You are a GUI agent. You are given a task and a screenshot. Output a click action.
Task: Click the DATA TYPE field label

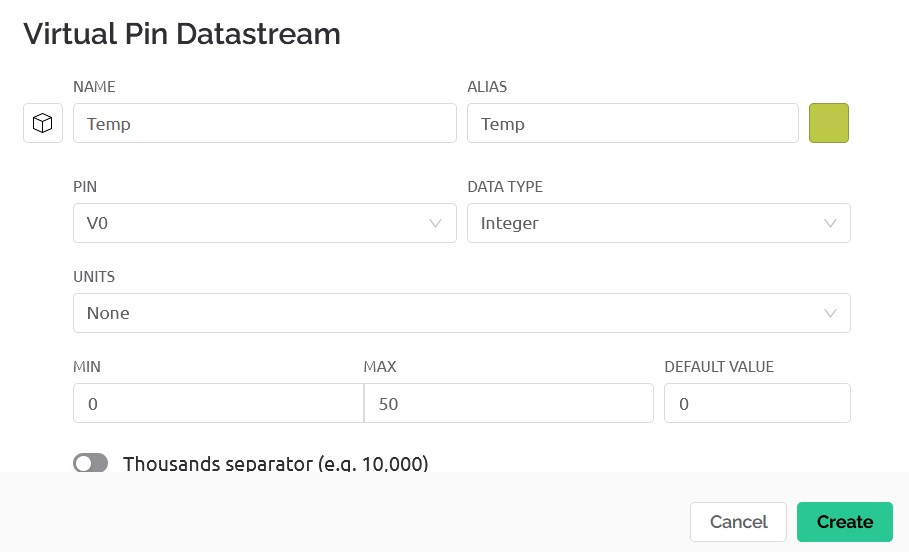pos(505,186)
